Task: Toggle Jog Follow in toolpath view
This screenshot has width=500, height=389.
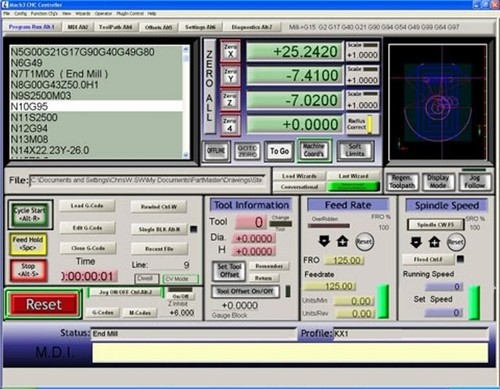Action: click(x=474, y=182)
